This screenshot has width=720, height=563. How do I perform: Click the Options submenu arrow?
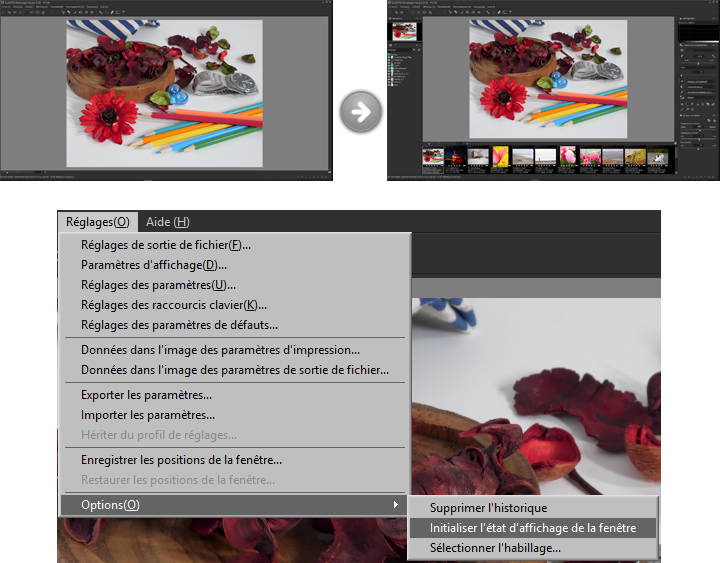tap(397, 505)
